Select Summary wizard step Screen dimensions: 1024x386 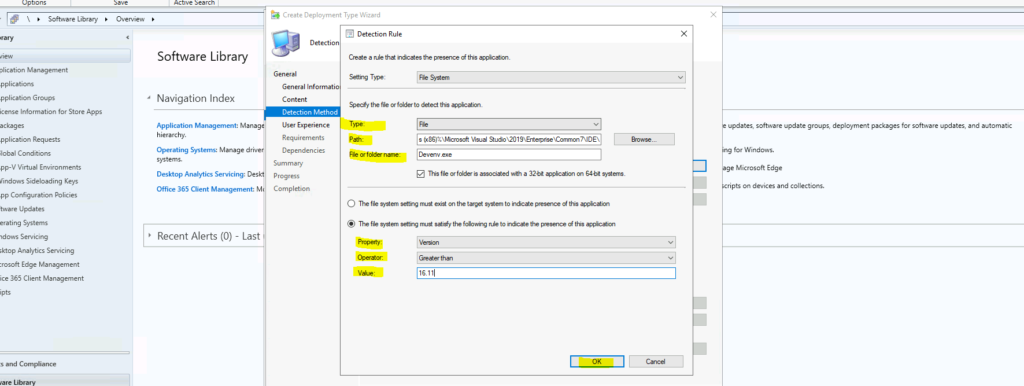[288, 163]
